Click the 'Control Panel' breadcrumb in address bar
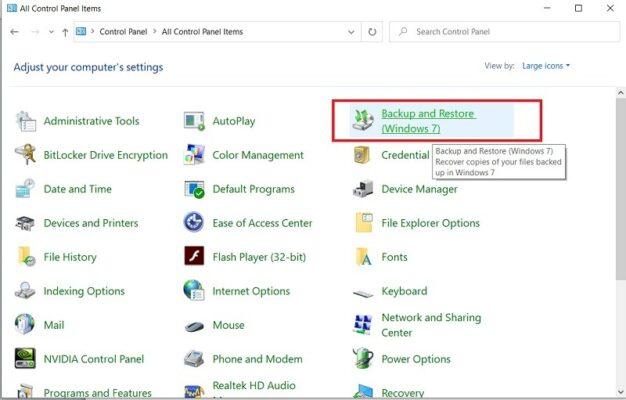626x400 pixels. tap(124, 32)
